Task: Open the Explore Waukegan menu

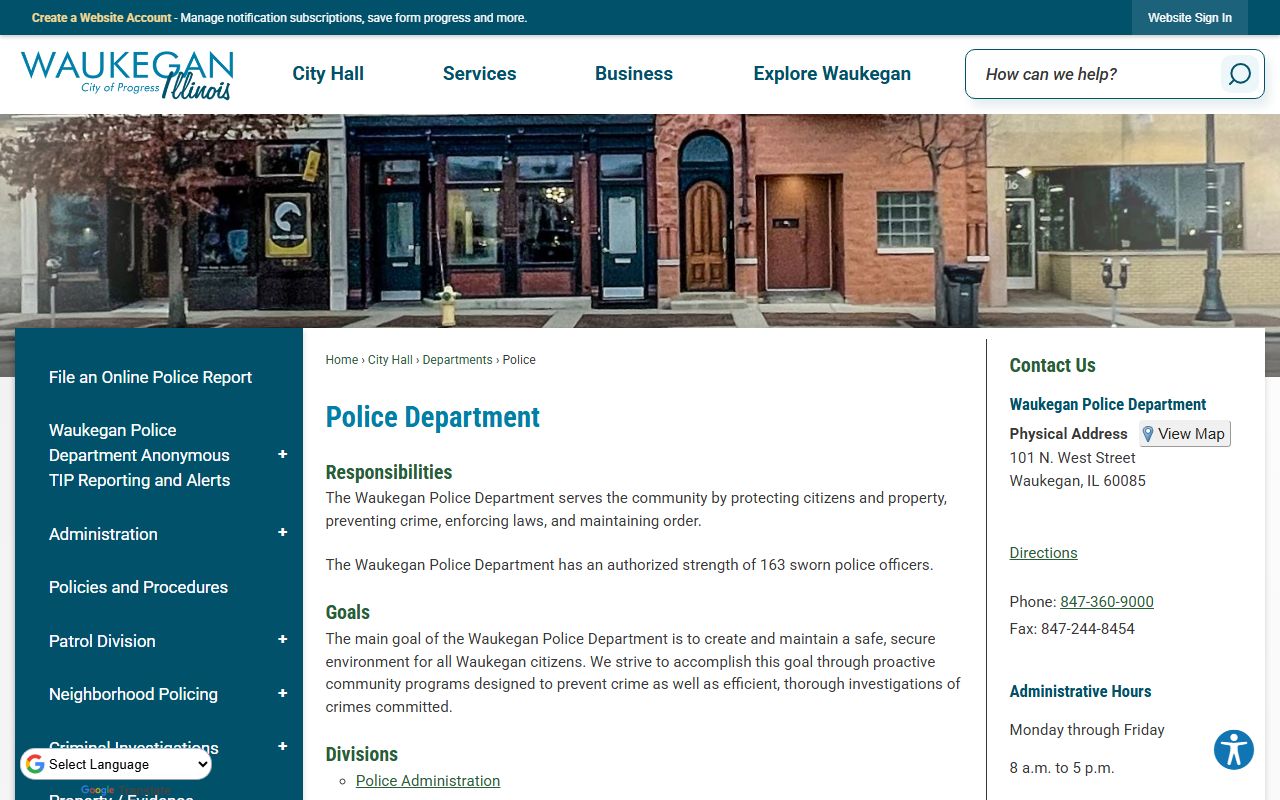Action: [x=832, y=74]
